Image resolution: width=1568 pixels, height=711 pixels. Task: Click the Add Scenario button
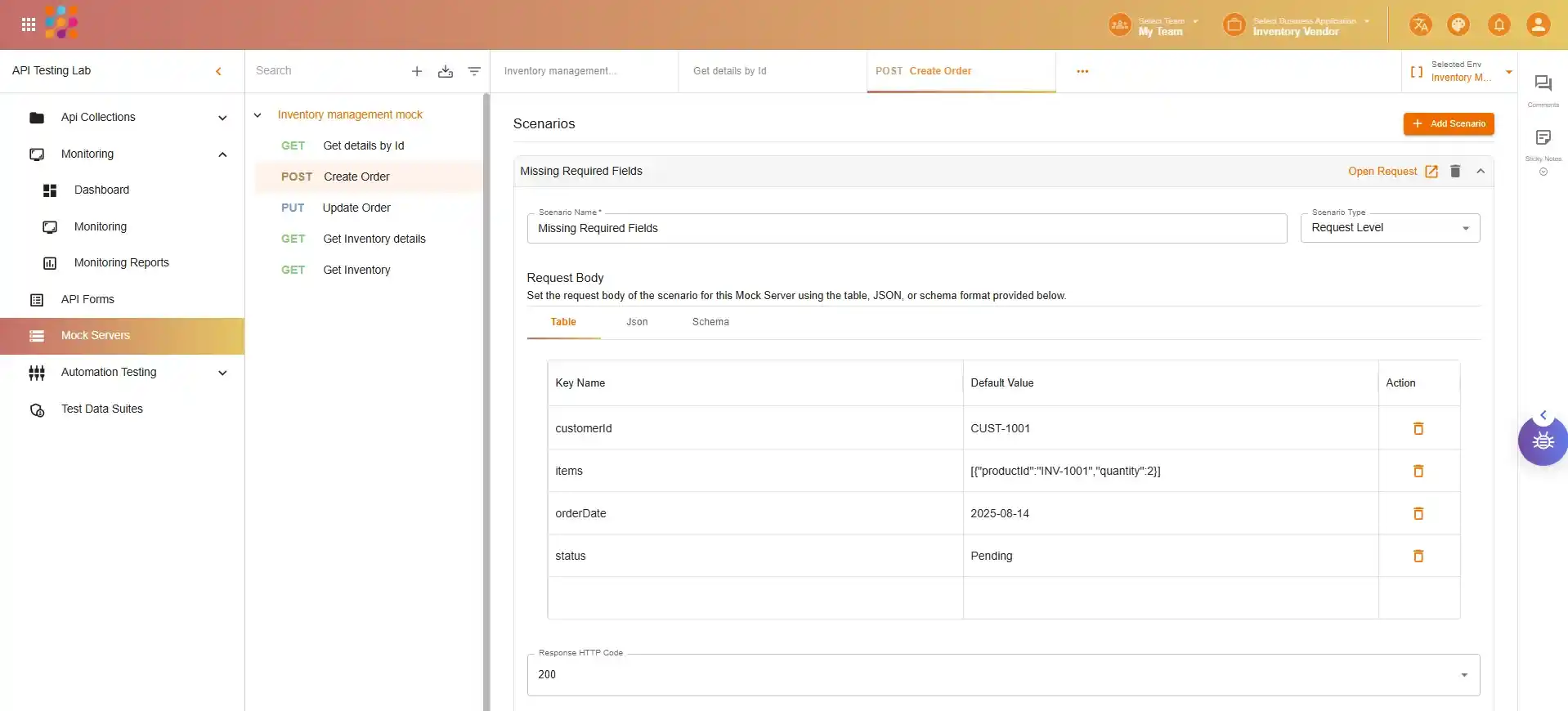click(1449, 124)
